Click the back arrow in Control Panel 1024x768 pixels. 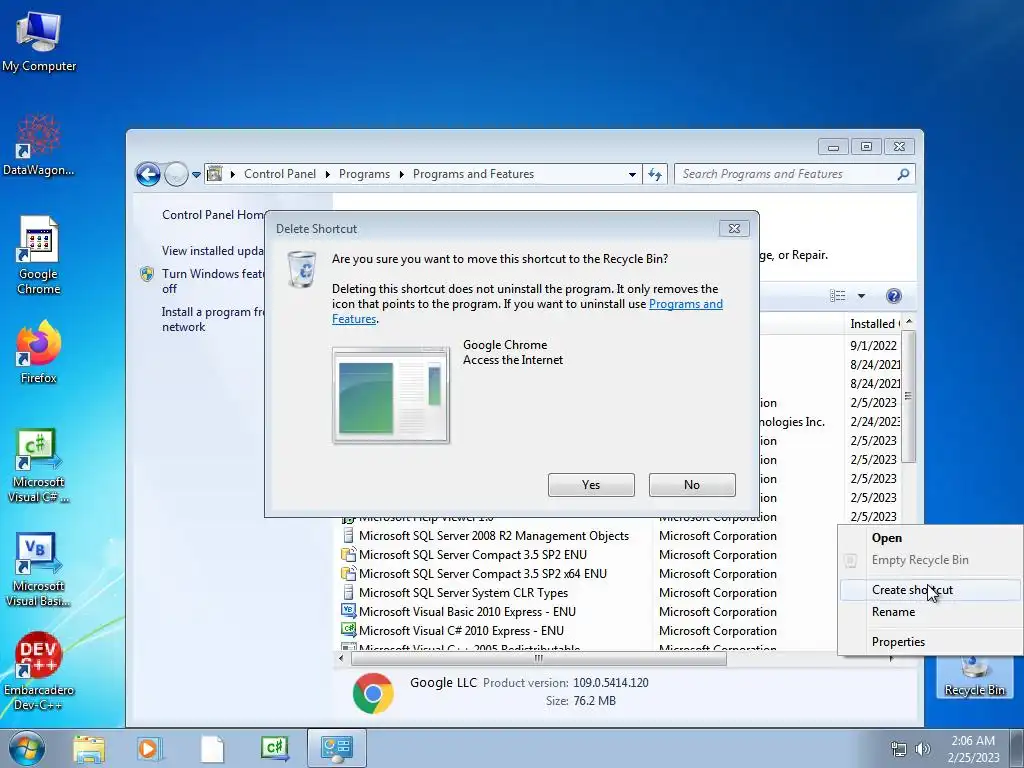point(148,174)
